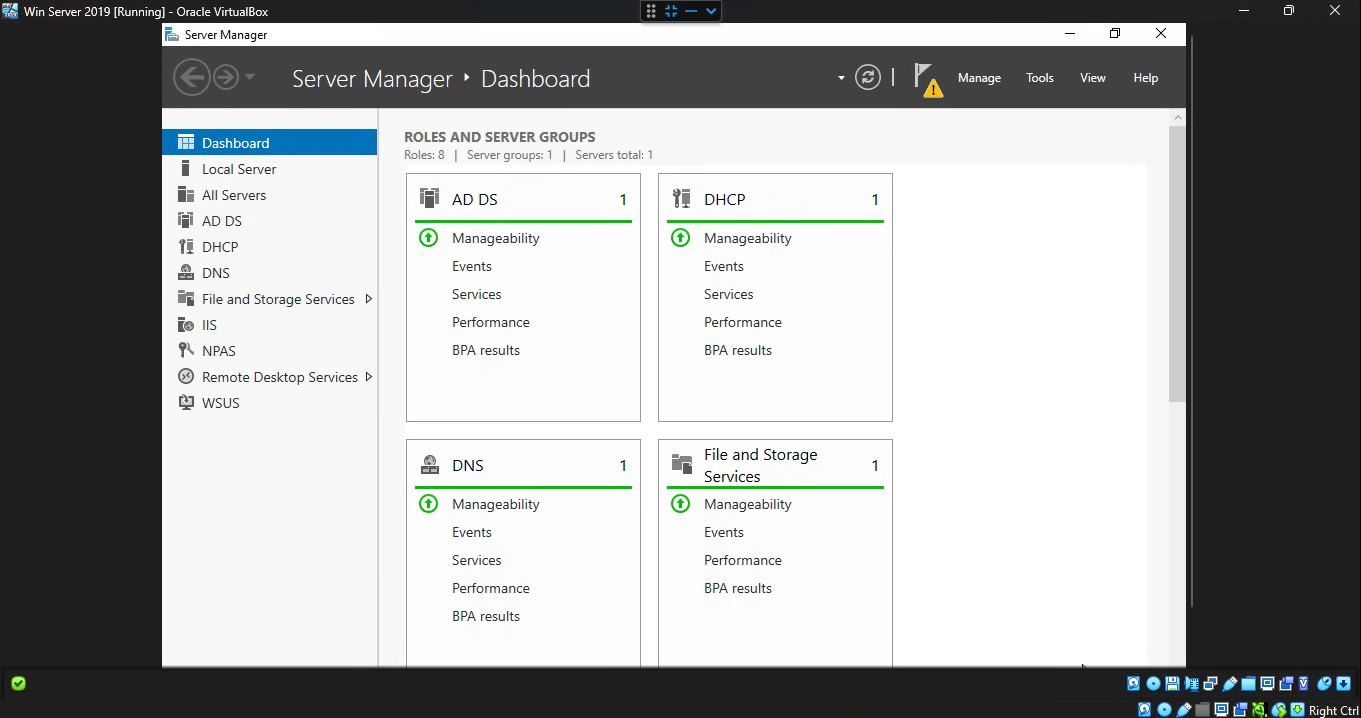Minimize VM using the mini toolbar dash icon
This screenshot has width=1361, height=718.
[691, 11]
